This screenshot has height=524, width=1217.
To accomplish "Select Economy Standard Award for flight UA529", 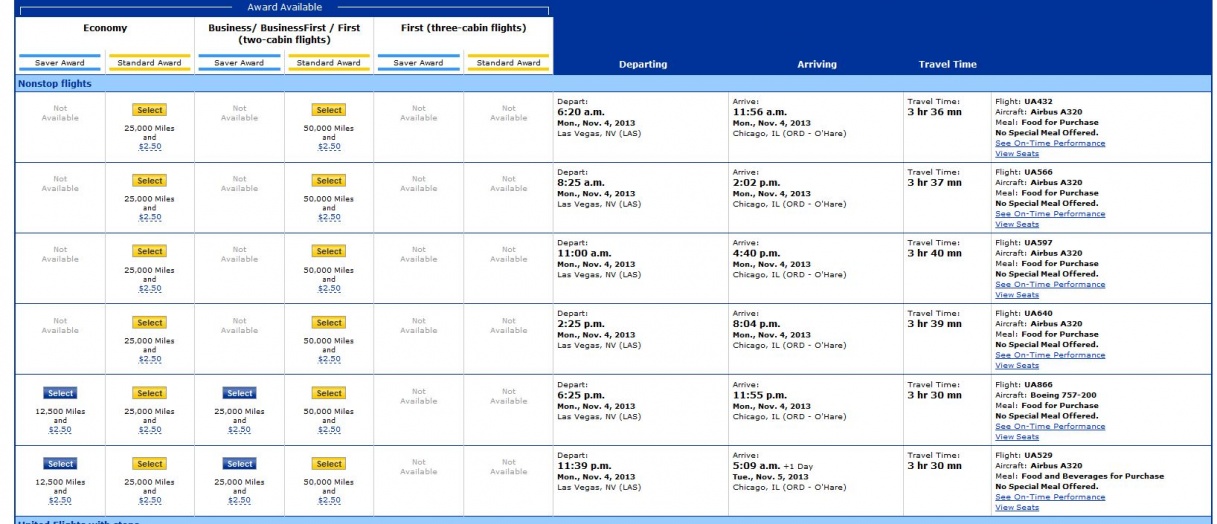I will (150, 464).
